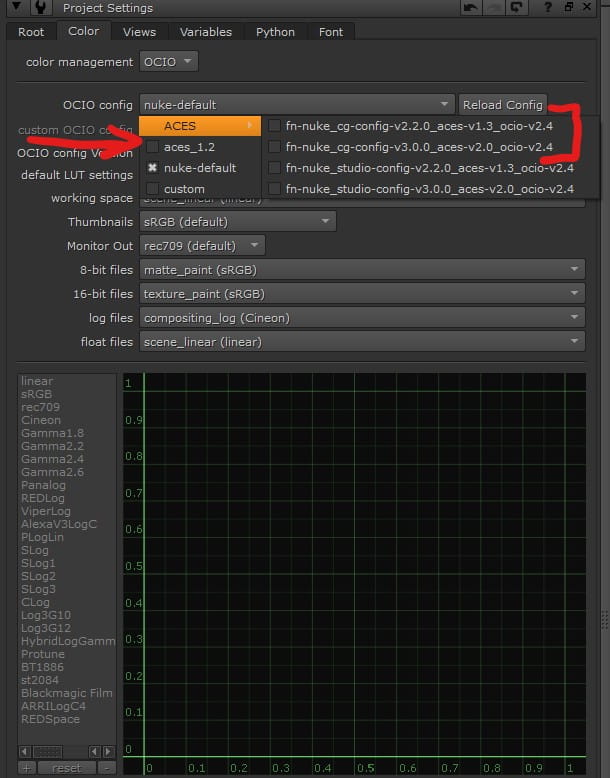Choose fn-nuke_cg-config-v3.0.0_aces-v2.0_ocio-v2.4
The width and height of the screenshot is (610, 778).
click(430, 147)
